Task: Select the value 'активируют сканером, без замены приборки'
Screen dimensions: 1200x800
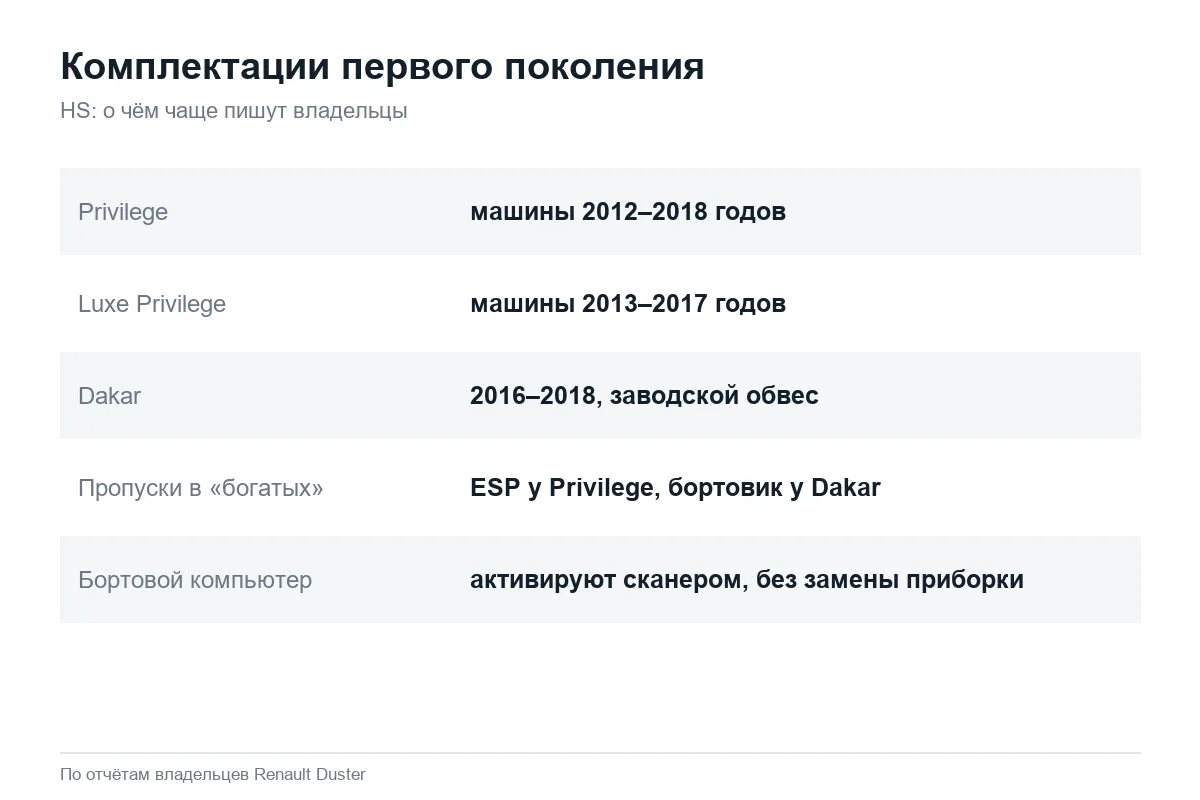Action: pyautogui.click(x=747, y=580)
